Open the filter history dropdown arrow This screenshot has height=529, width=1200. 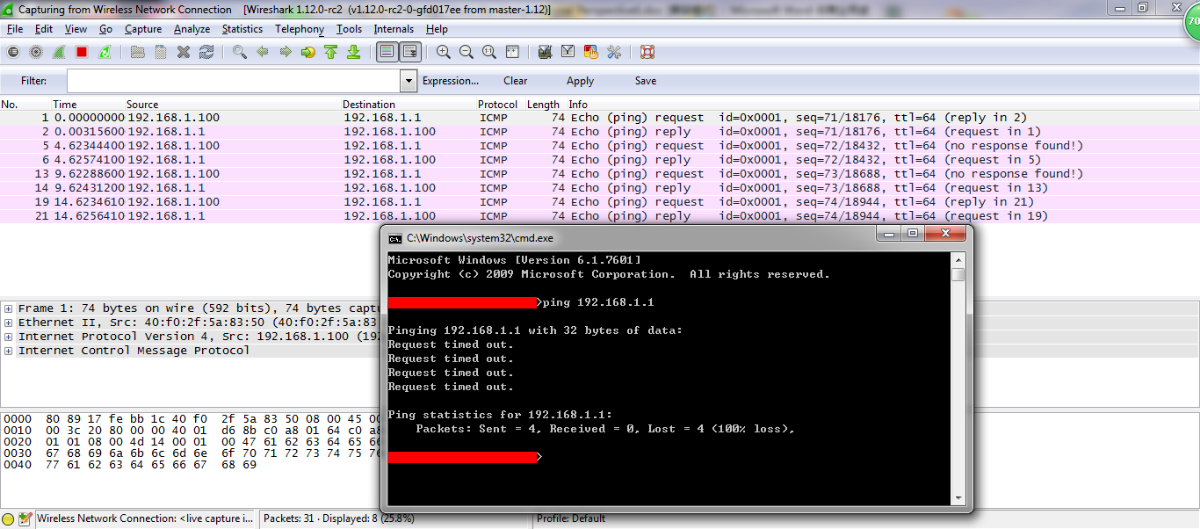pos(409,81)
